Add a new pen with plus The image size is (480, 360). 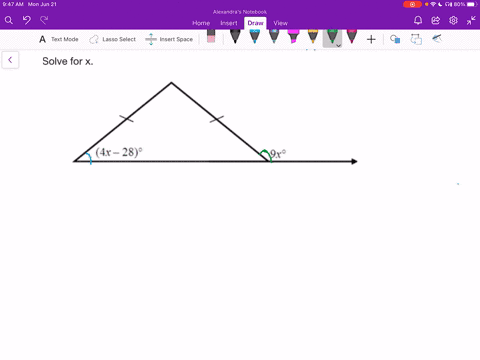[x=371, y=39]
